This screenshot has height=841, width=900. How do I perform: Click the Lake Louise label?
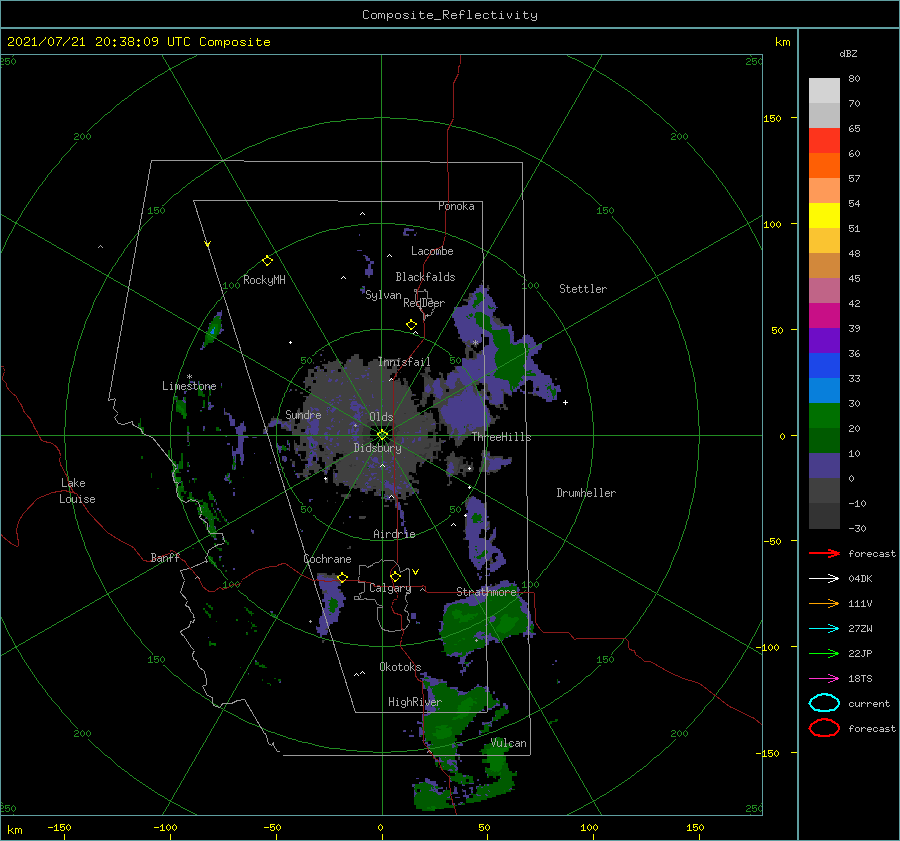[x=77, y=491]
